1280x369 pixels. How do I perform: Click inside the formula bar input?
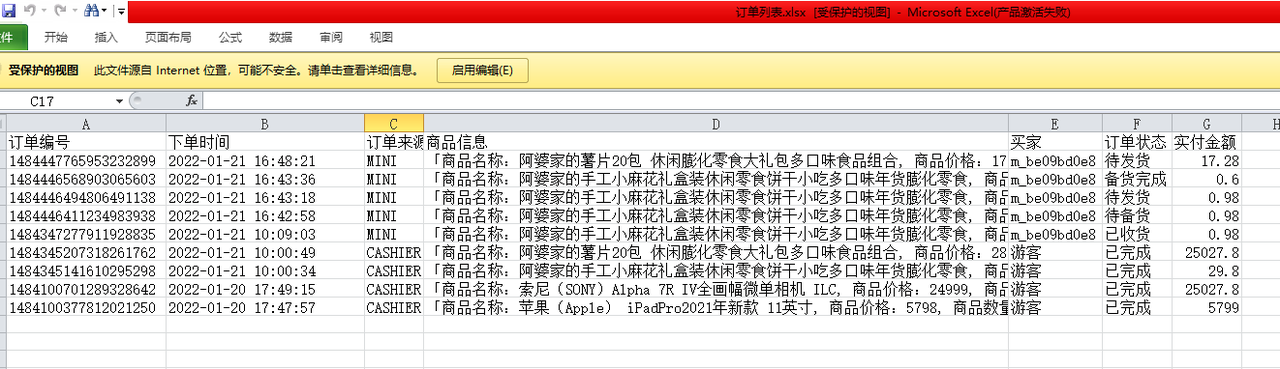[740, 101]
